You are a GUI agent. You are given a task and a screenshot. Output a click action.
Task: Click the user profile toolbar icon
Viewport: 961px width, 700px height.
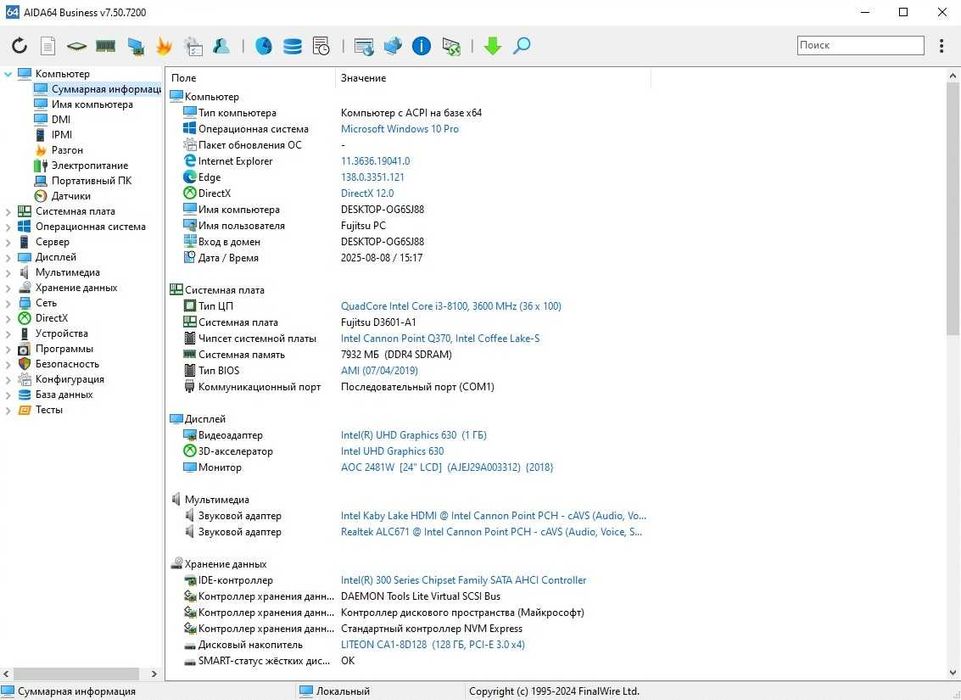(221, 45)
